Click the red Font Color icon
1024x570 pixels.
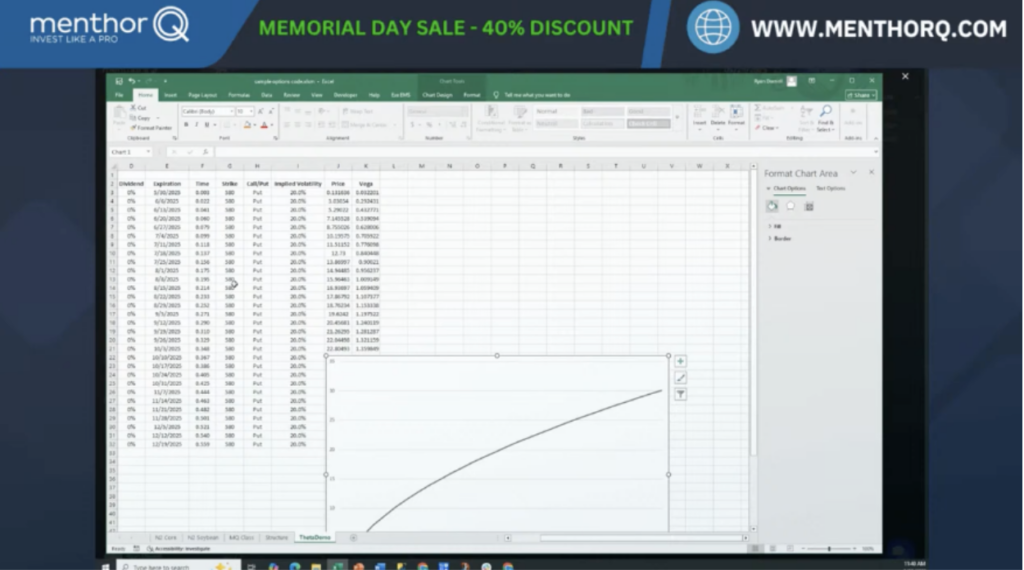264,125
